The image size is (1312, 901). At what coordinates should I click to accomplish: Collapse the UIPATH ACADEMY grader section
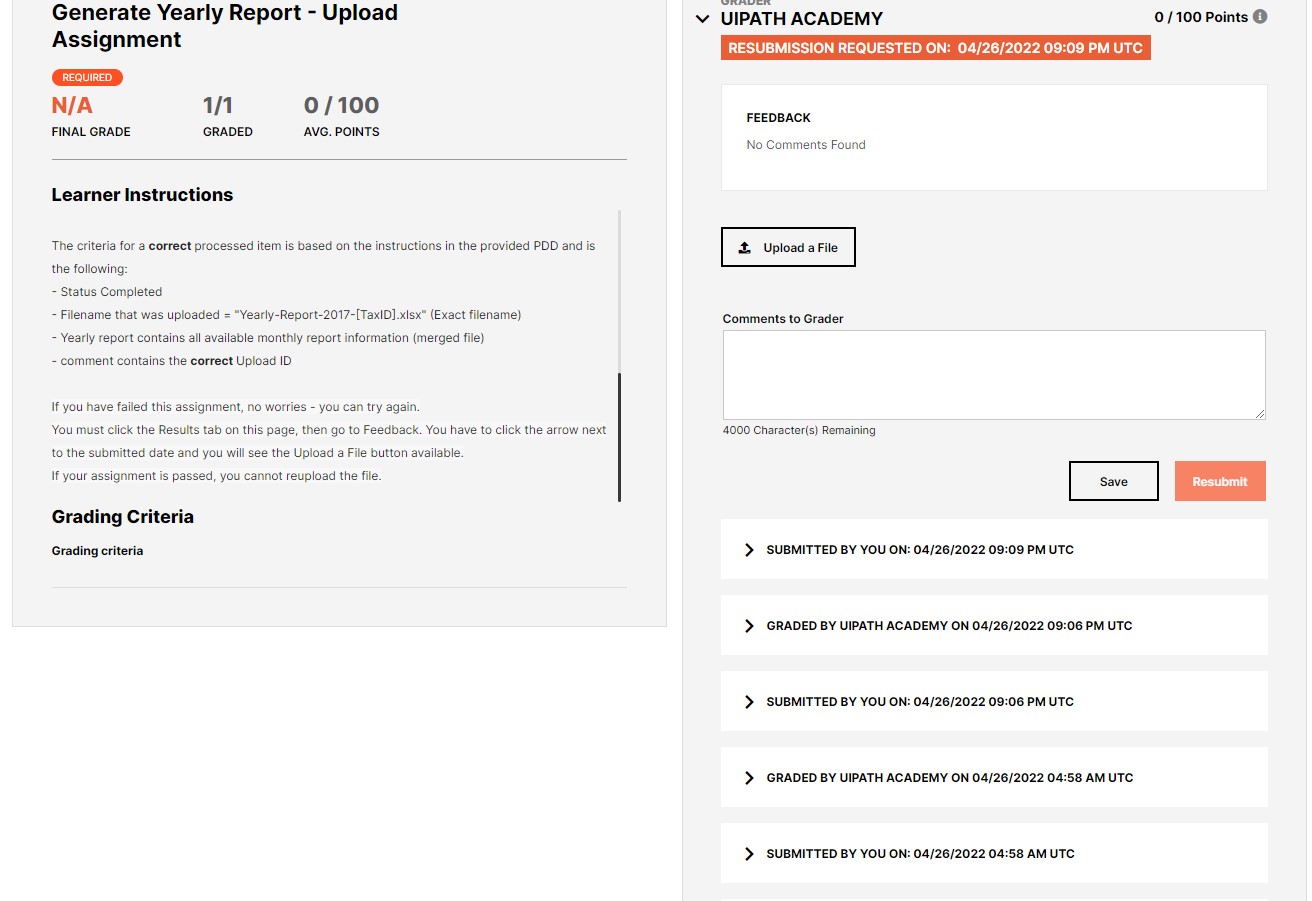(x=702, y=18)
